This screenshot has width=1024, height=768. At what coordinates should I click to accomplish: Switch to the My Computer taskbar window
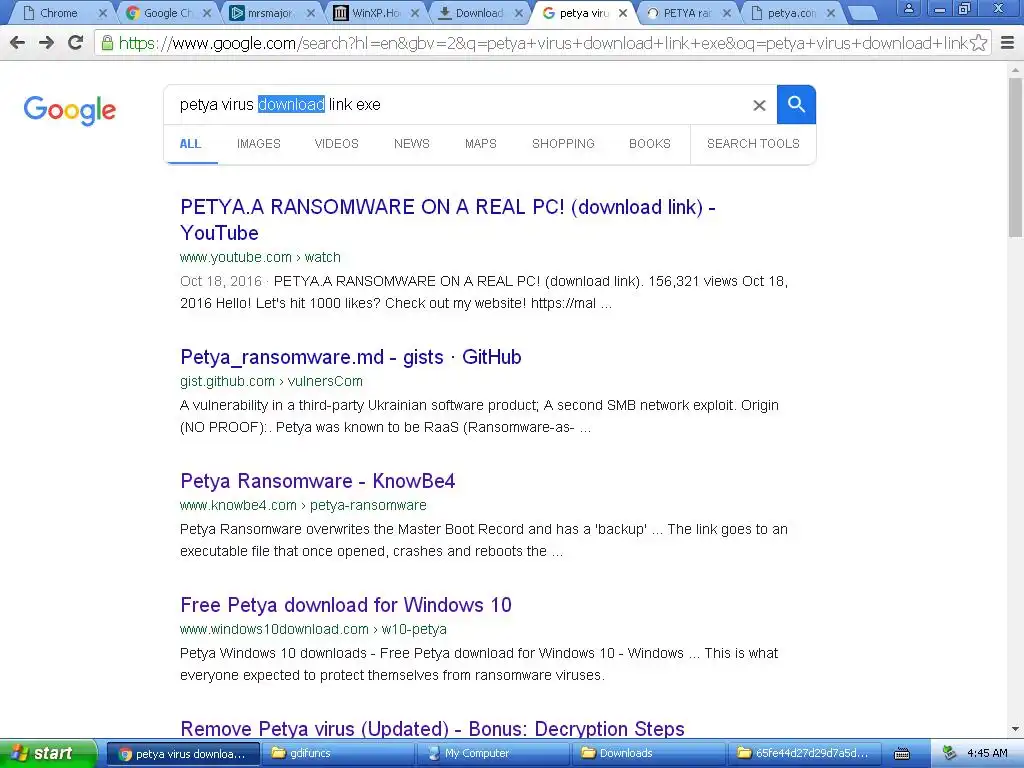(494, 754)
